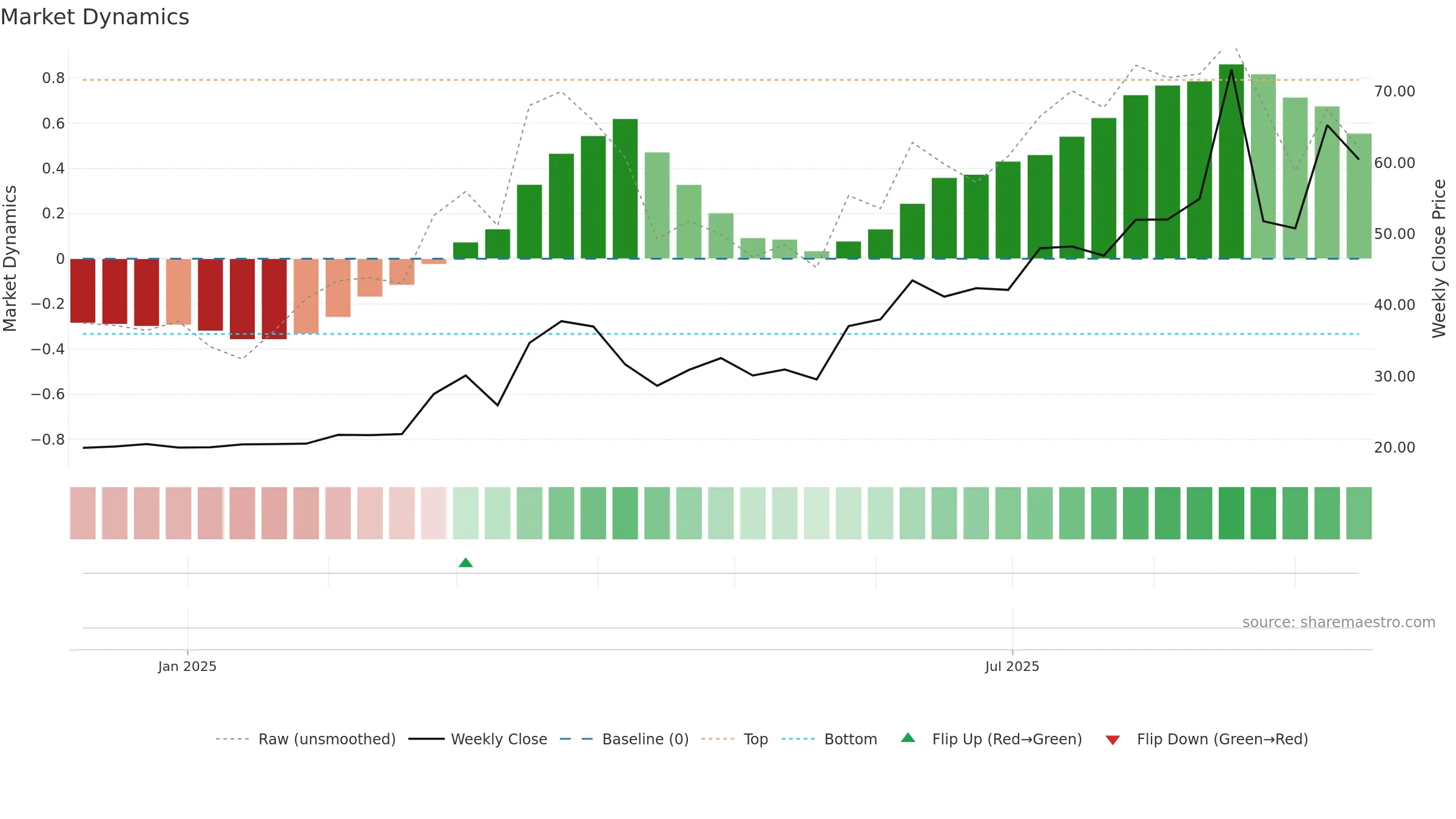This screenshot has width=1456, height=819.
Task: Click the tallest dark green bar
Action: point(1232,161)
